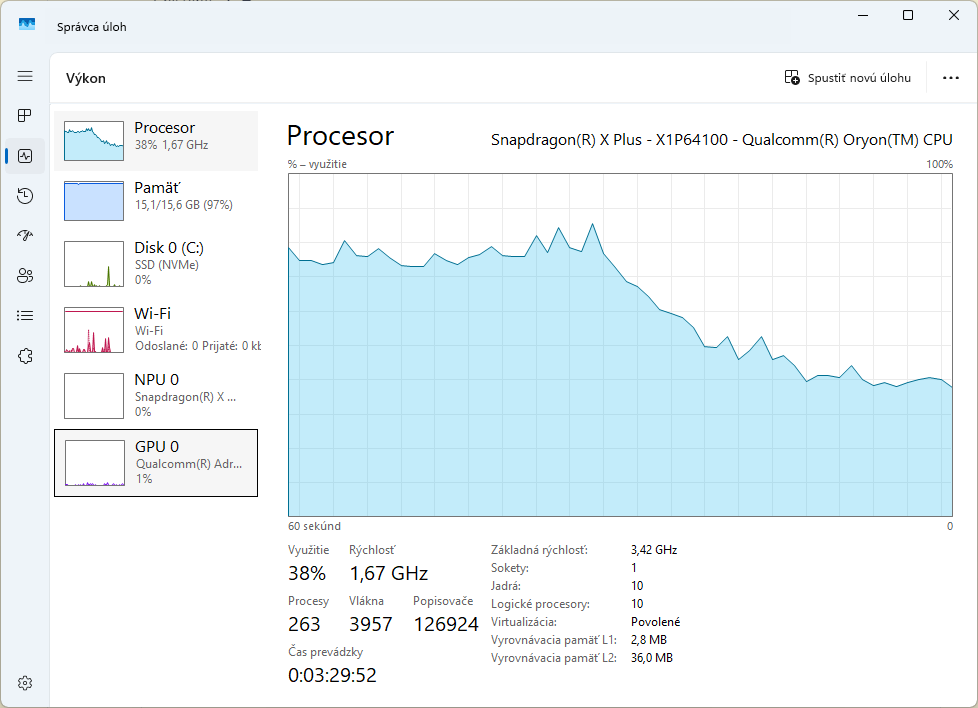Go to Startup apps icon in sidebar
Image resolution: width=978 pixels, height=708 pixels.
25,236
